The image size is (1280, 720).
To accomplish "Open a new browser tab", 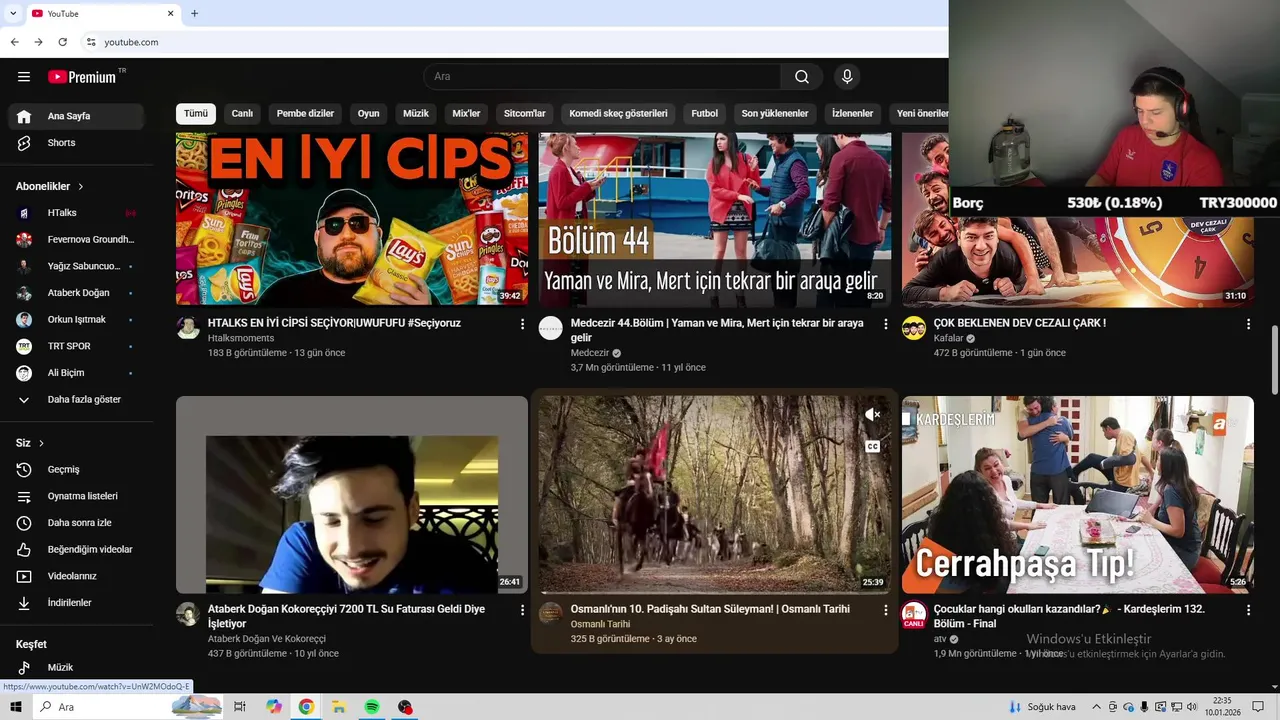I will tap(195, 13).
